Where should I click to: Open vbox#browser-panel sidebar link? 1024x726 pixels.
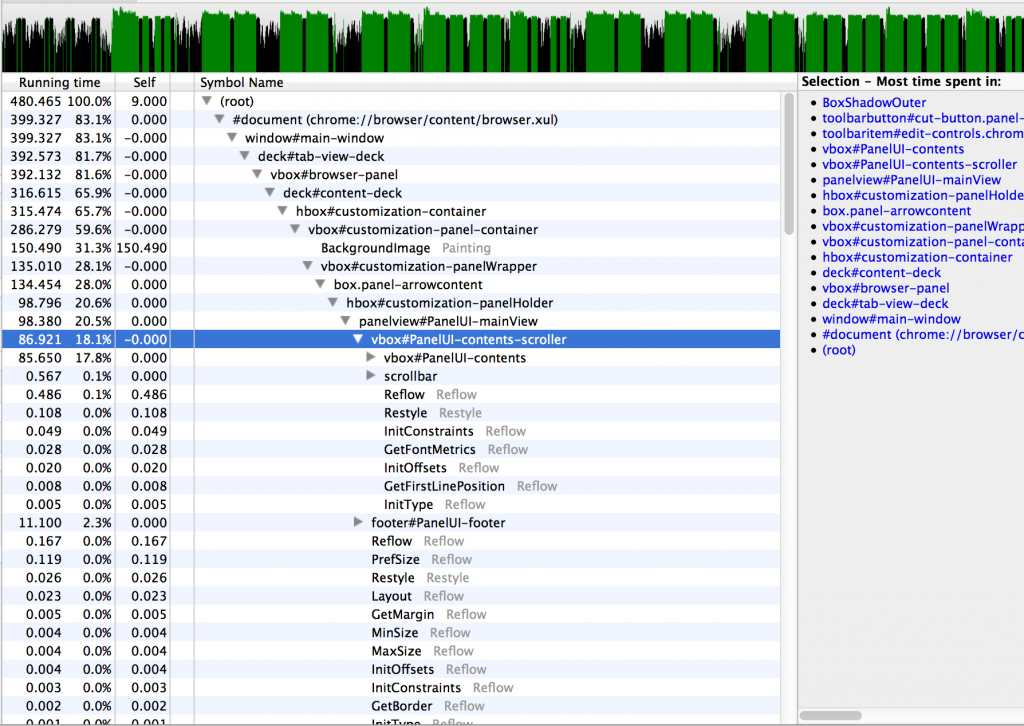tap(886, 288)
